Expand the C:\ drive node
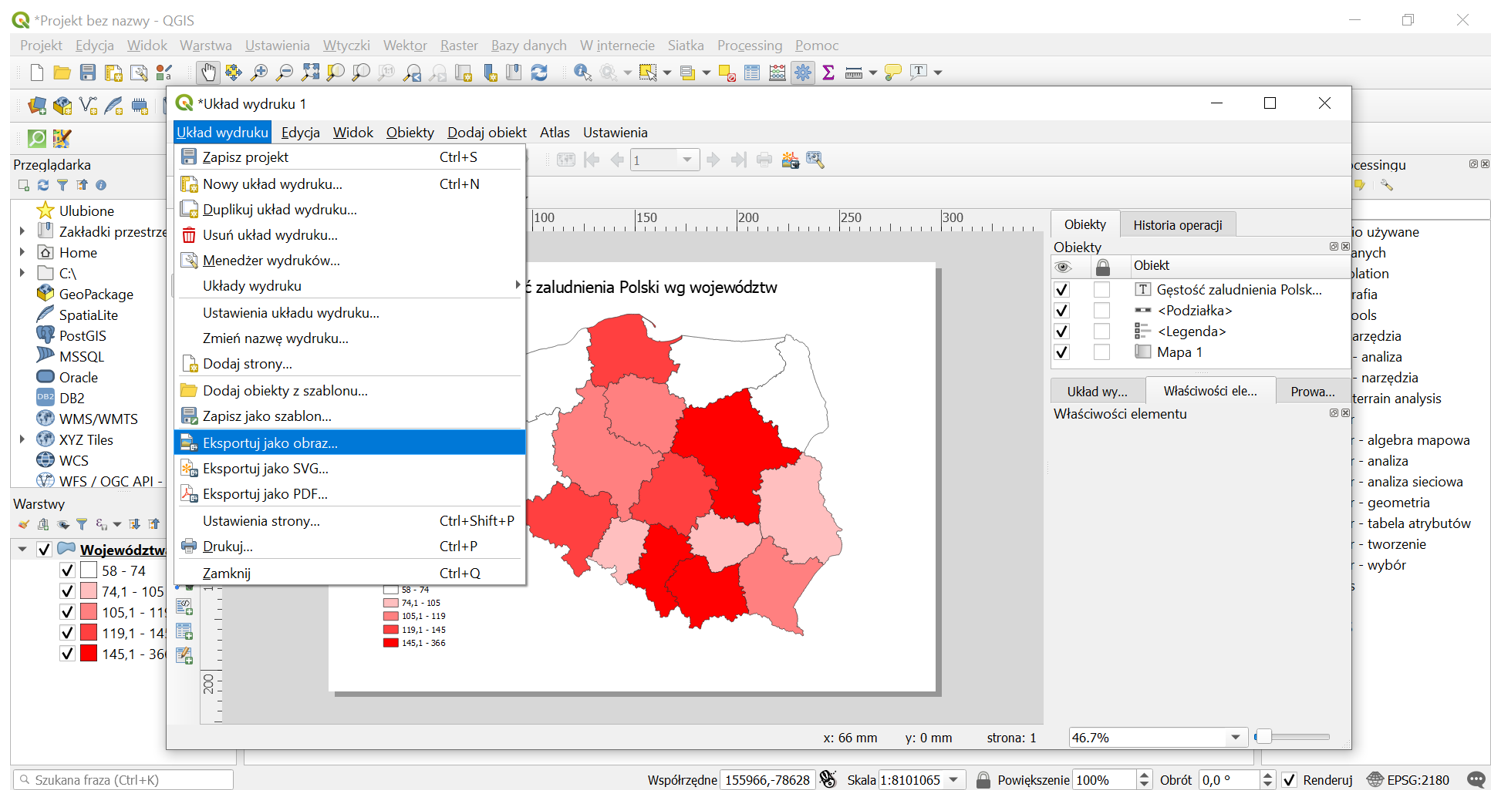 point(22,273)
